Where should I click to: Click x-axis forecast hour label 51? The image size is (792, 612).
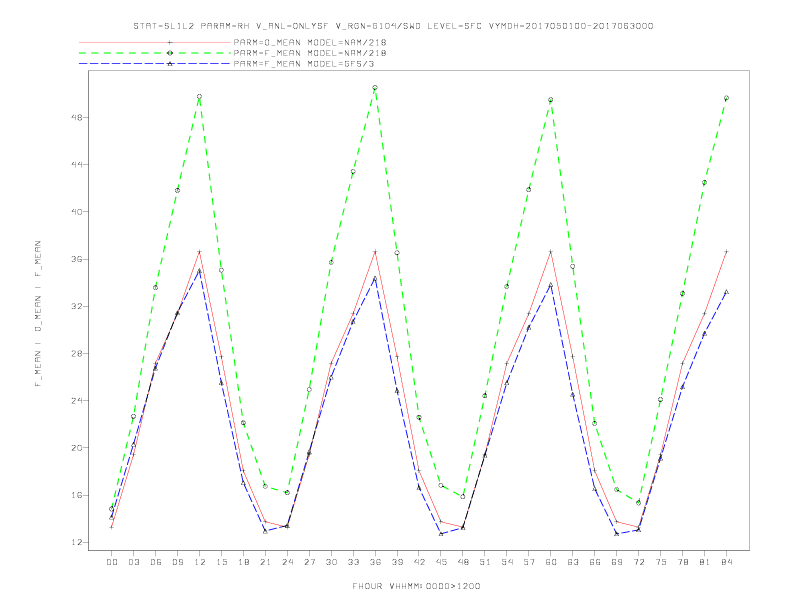point(485,562)
